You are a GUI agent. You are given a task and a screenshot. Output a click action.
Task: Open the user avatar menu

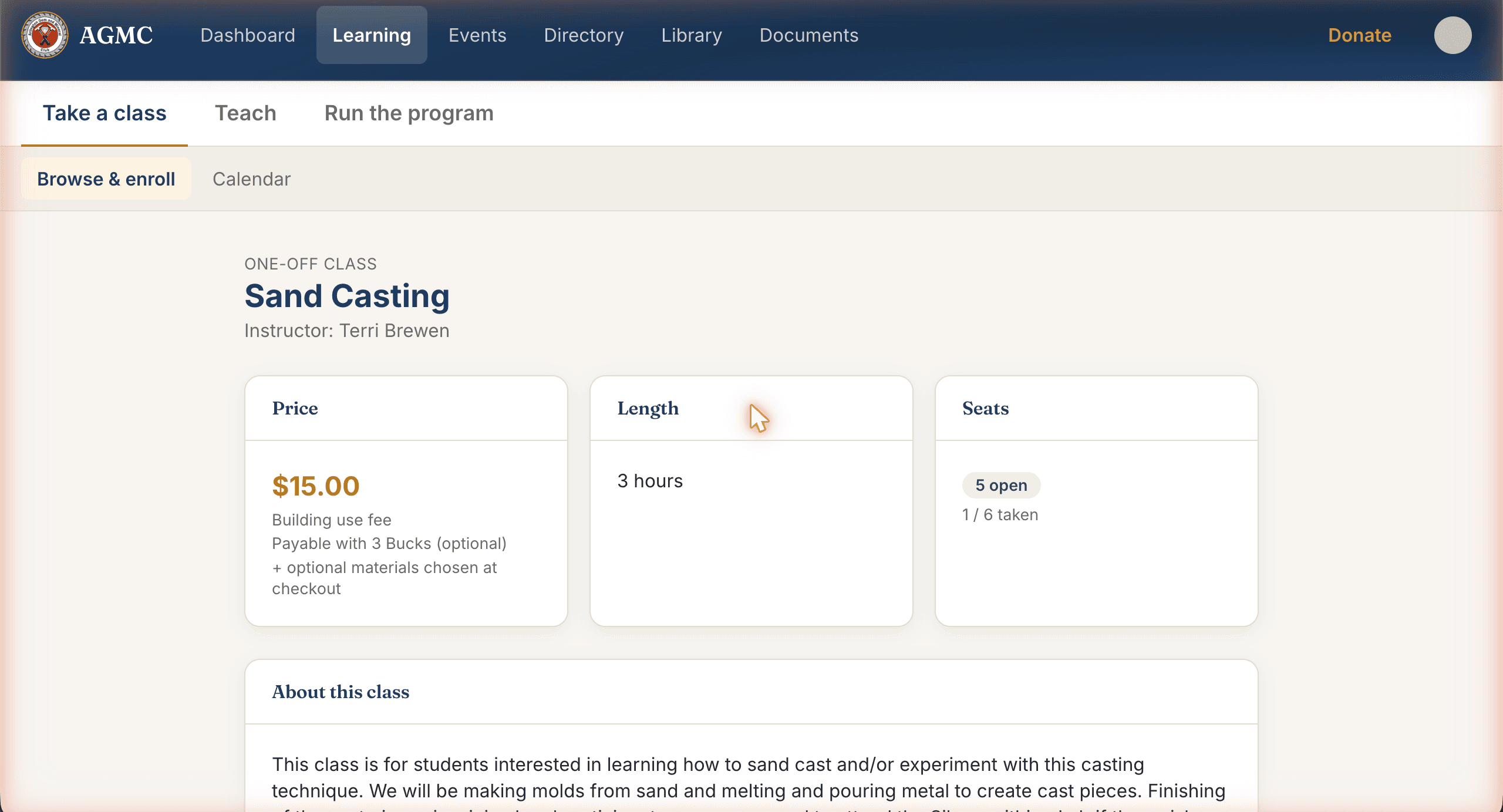pyautogui.click(x=1453, y=35)
